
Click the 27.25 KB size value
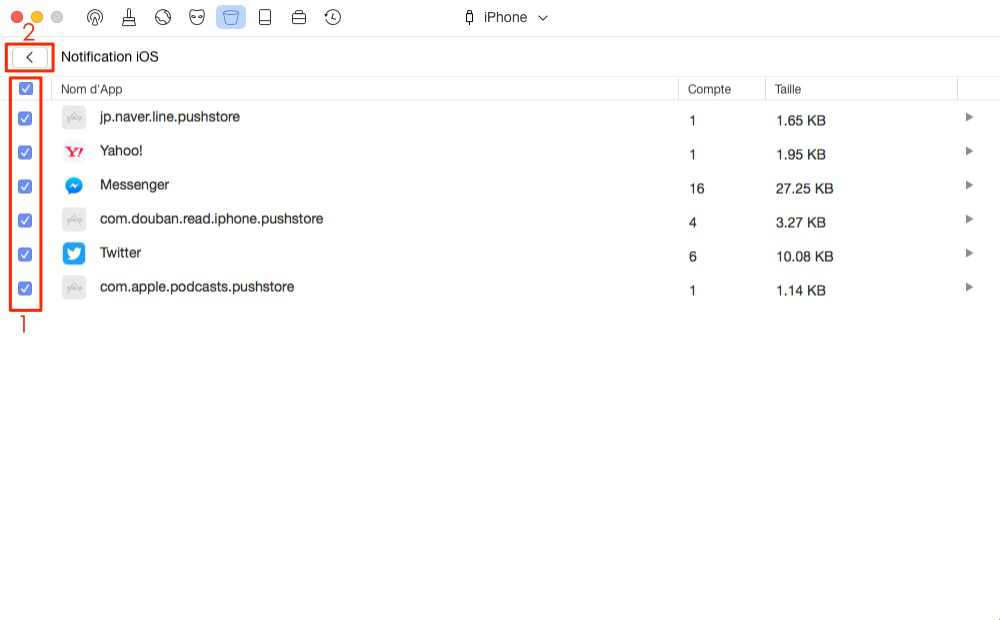click(x=804, y=189)
